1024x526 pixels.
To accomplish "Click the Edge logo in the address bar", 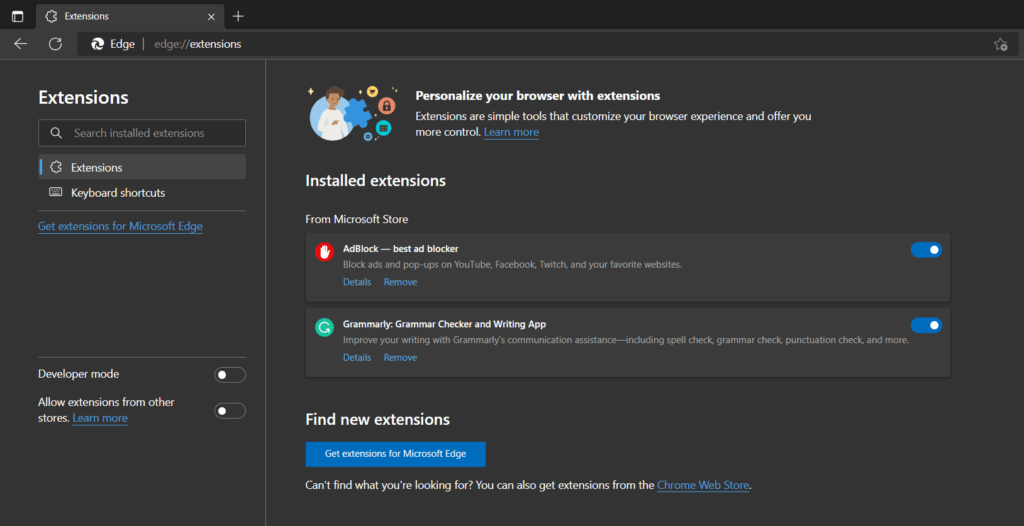I will coord(98,44).
